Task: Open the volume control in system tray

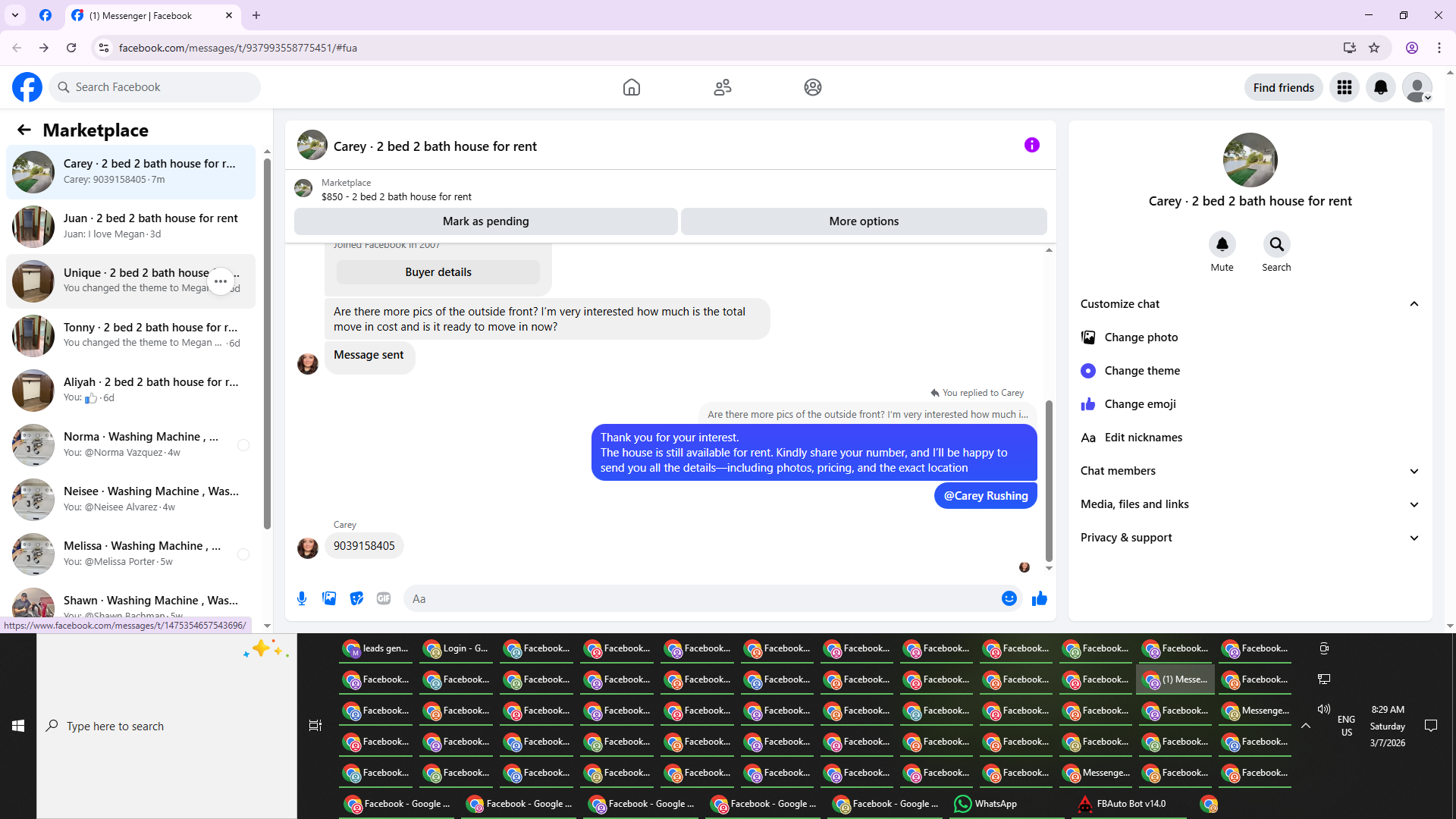Action: [x=1324, y=709]
